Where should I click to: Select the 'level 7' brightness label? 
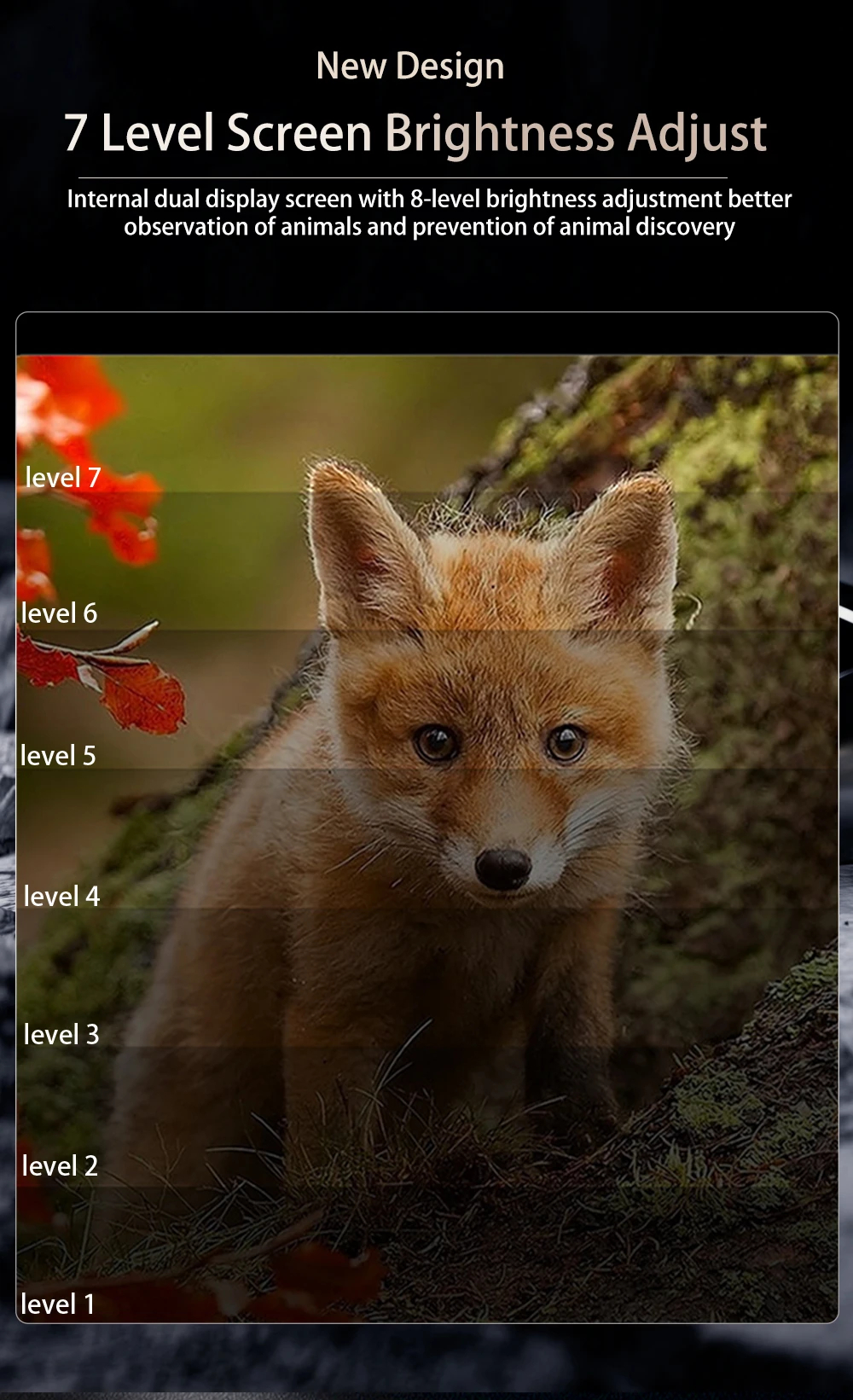(x=63, y=477)
